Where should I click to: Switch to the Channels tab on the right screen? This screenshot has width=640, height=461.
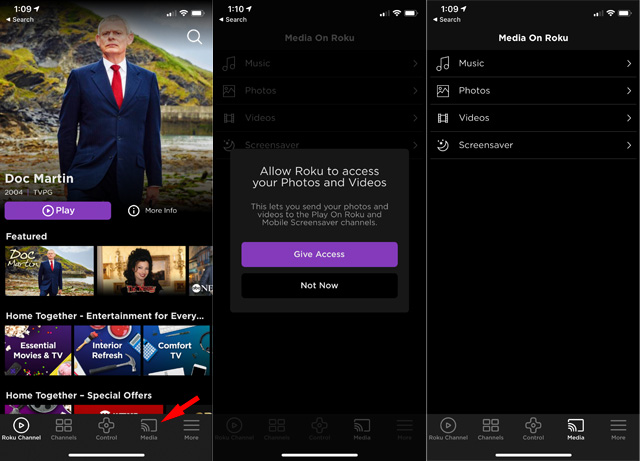pos(491,429)
